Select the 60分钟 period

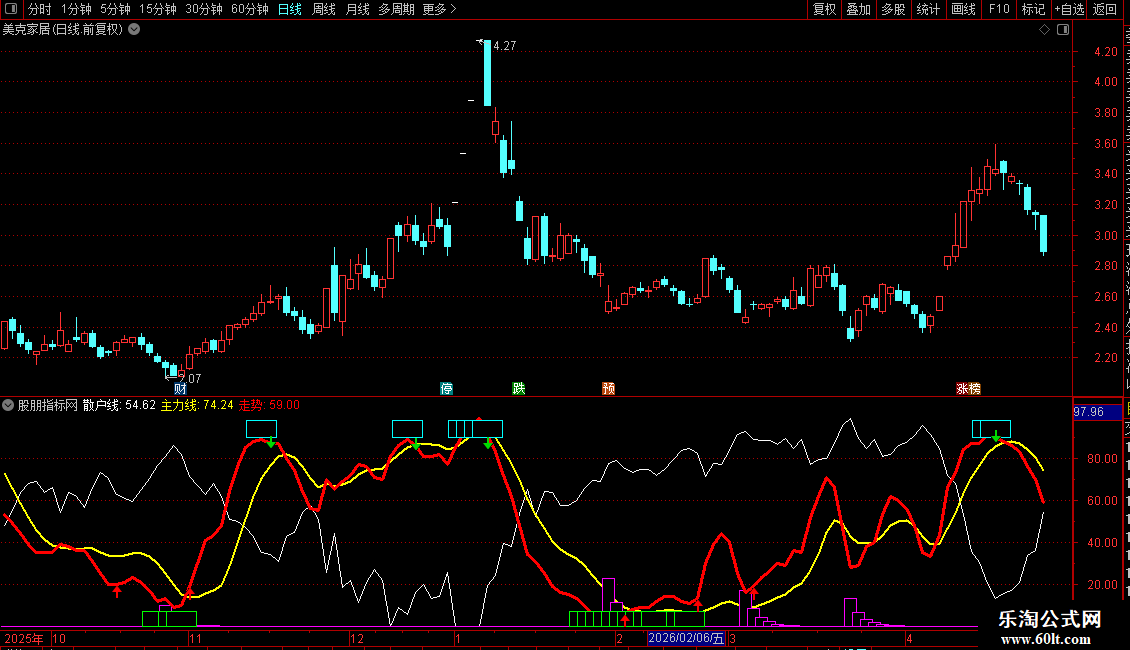(250, 9)
